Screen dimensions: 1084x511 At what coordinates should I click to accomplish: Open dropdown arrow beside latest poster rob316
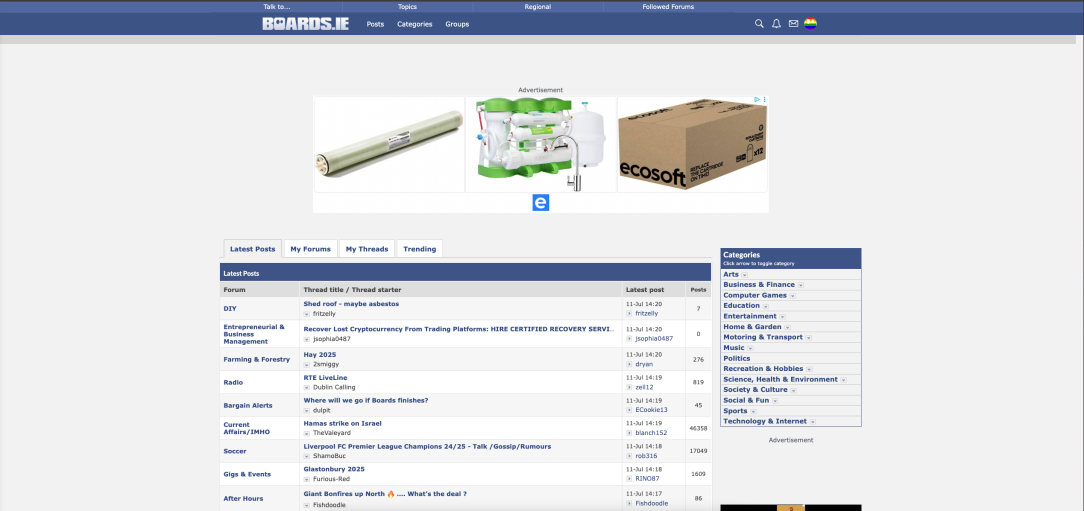pos(629,456)
